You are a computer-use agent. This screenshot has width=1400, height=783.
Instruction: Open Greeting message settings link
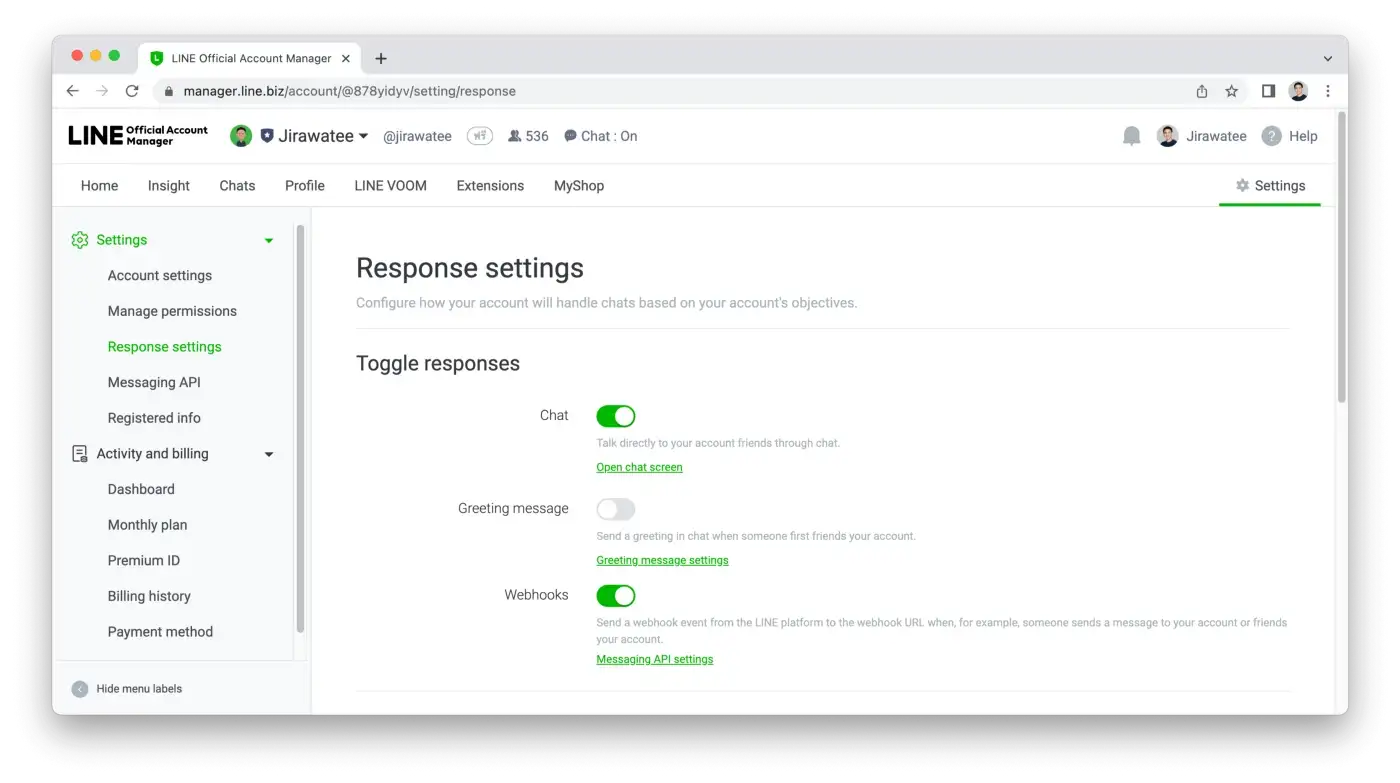pyautogui.click(x=662, y=560)
